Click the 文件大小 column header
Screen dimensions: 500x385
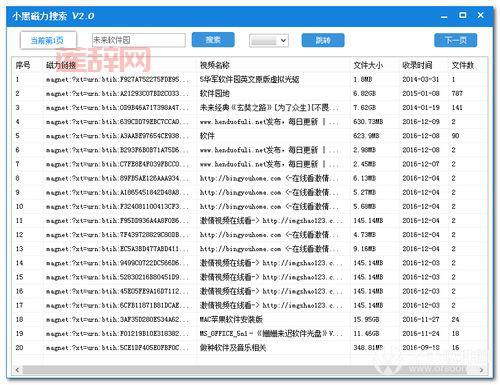(x=368, y=65)
